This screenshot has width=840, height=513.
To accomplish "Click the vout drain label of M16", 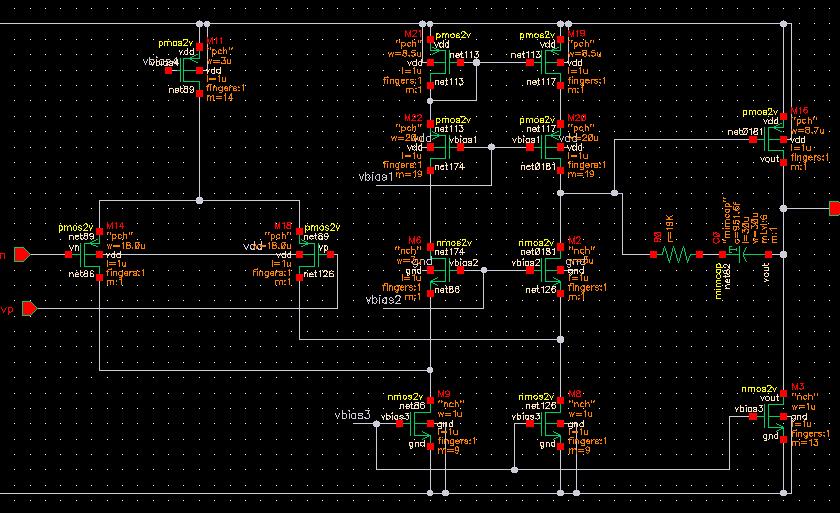I will point(769,159).
